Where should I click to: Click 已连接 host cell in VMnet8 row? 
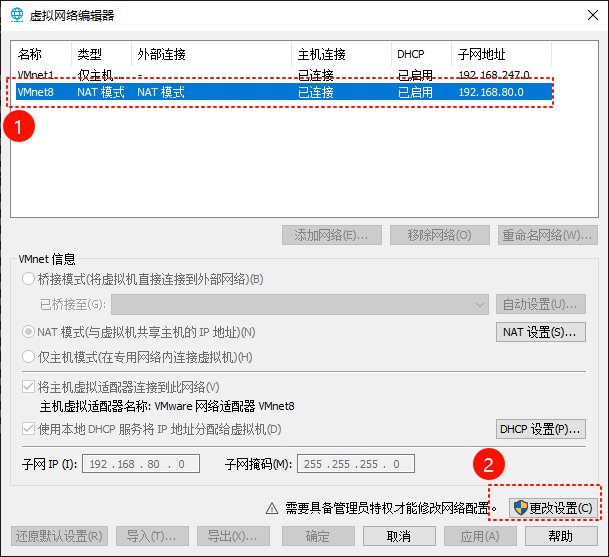316,92
